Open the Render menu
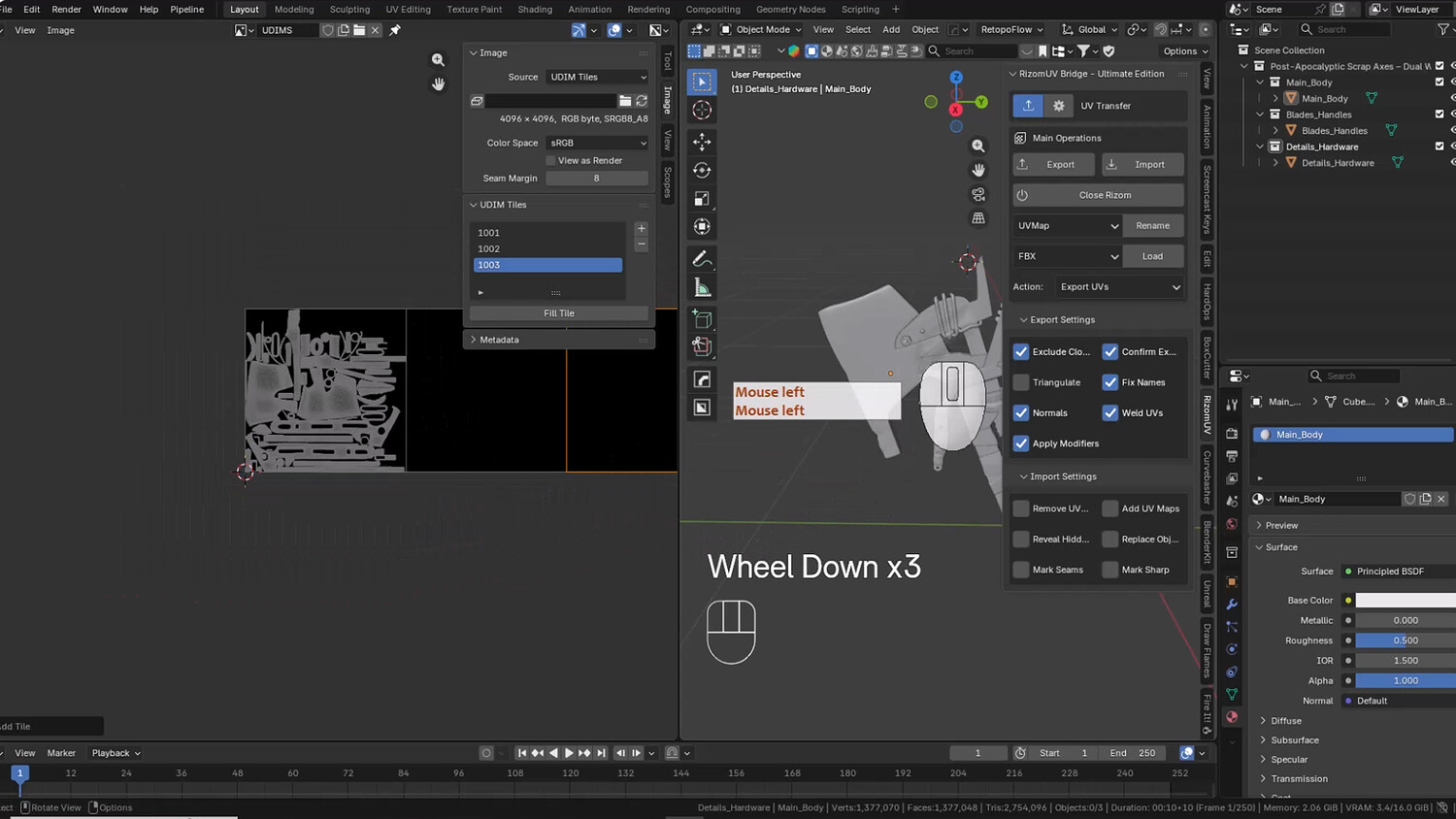 [66, 10]
